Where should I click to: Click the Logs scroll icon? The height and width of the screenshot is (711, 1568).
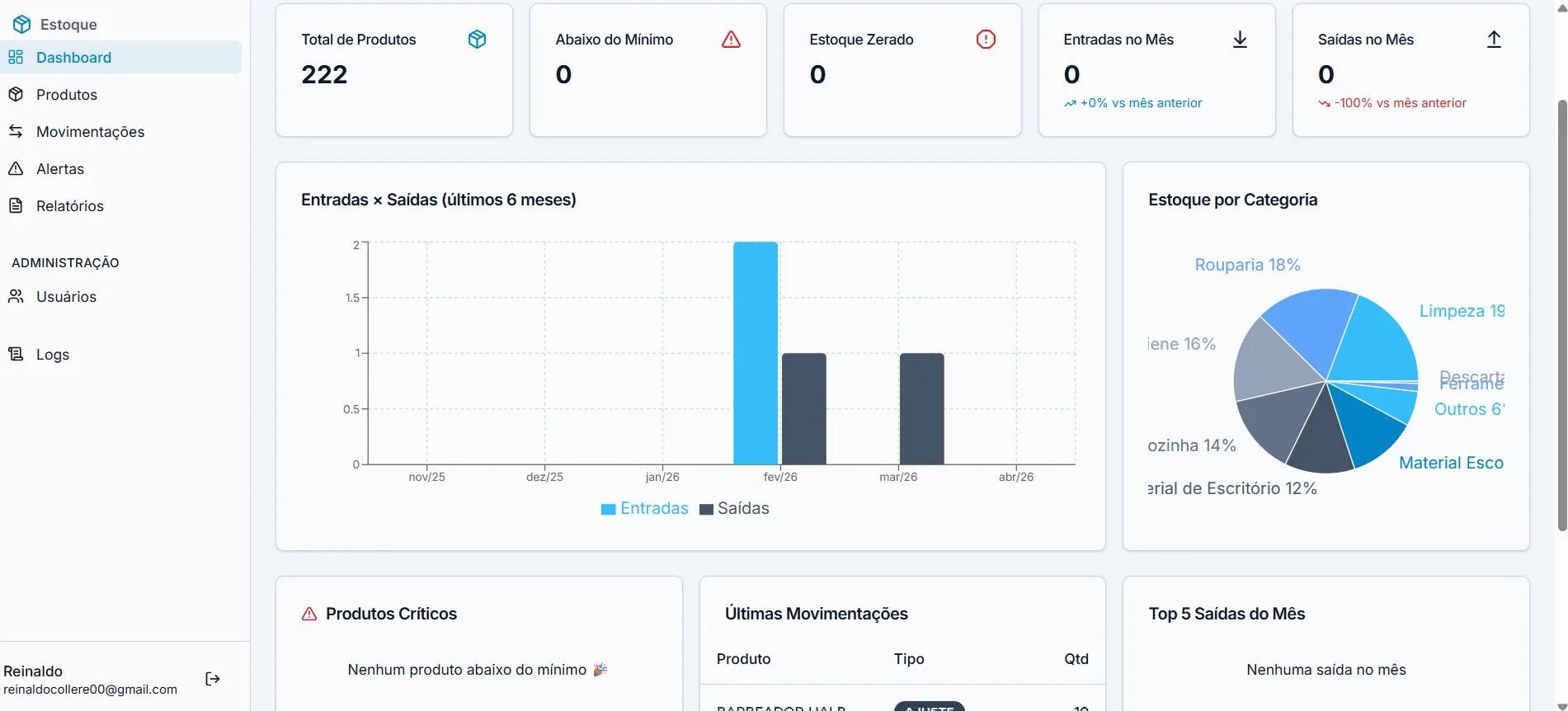point(16,354)
